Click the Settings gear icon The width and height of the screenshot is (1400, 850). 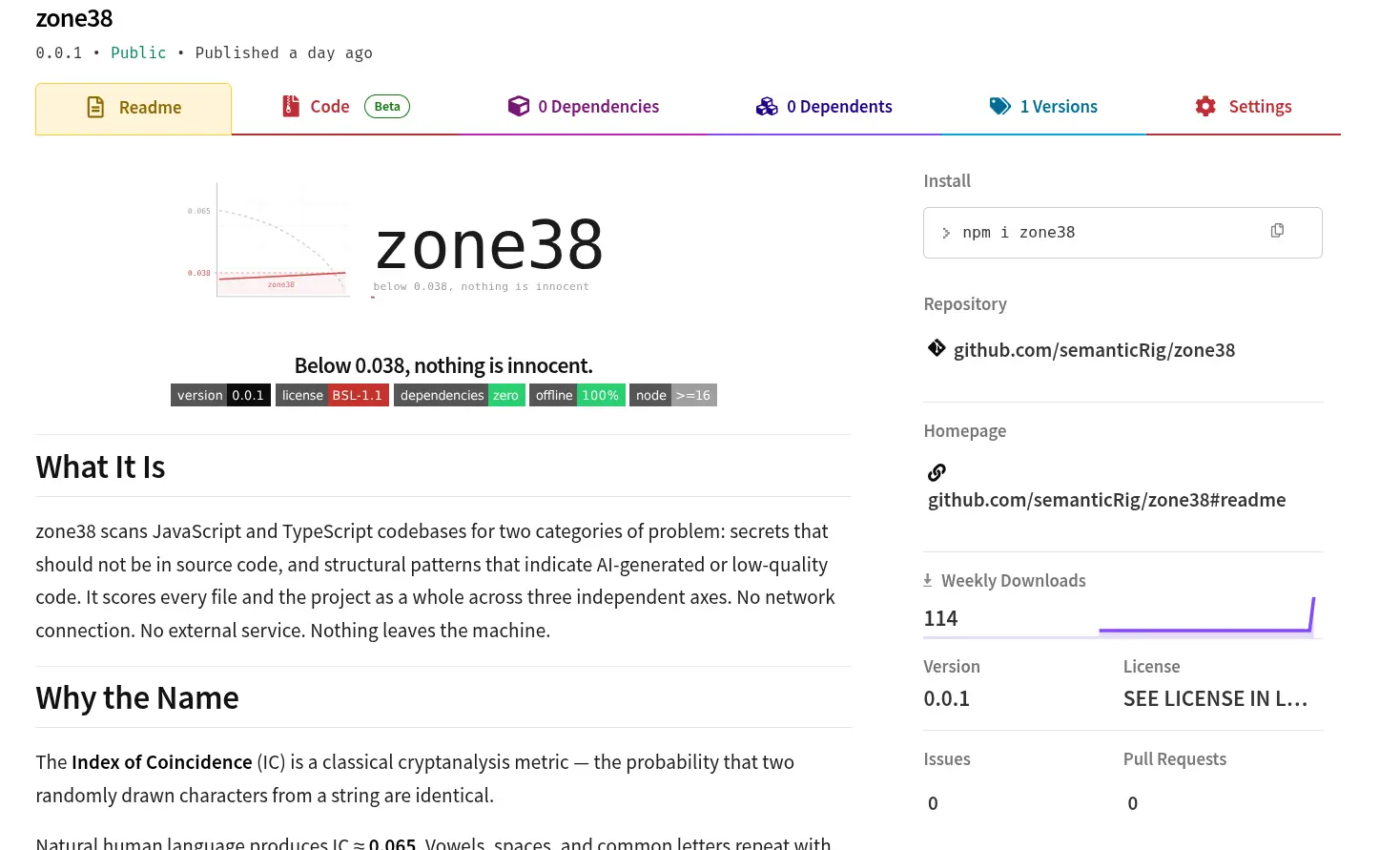pos(1205,106)
